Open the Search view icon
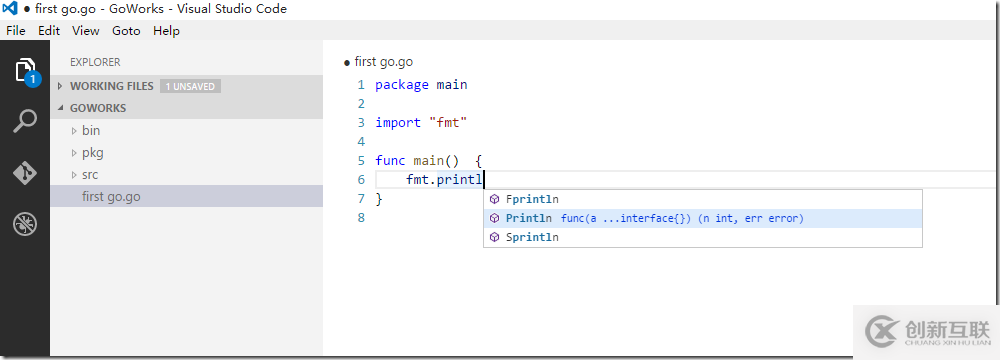The image size is (1000, 360). click(x=25, y=121)
